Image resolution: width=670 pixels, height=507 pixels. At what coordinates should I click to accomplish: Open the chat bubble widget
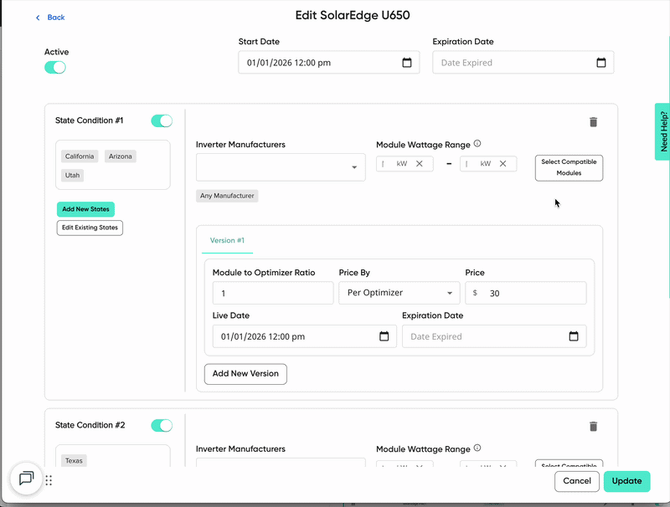(26, 478)
